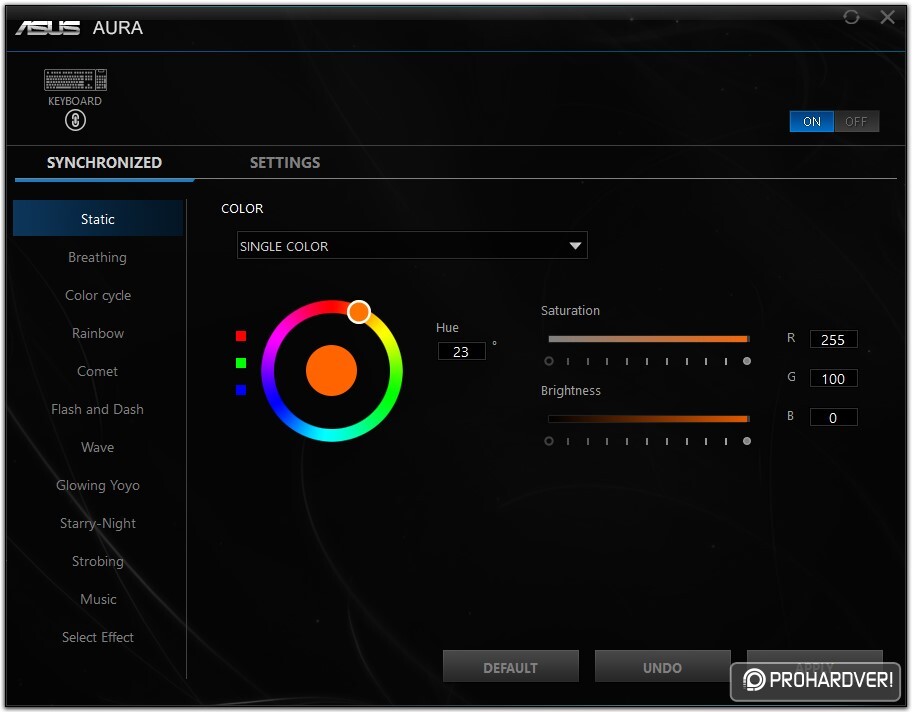Click the Saturation maximum dot
Viewport: 912px width, 712px height.
tap(747, 361)
